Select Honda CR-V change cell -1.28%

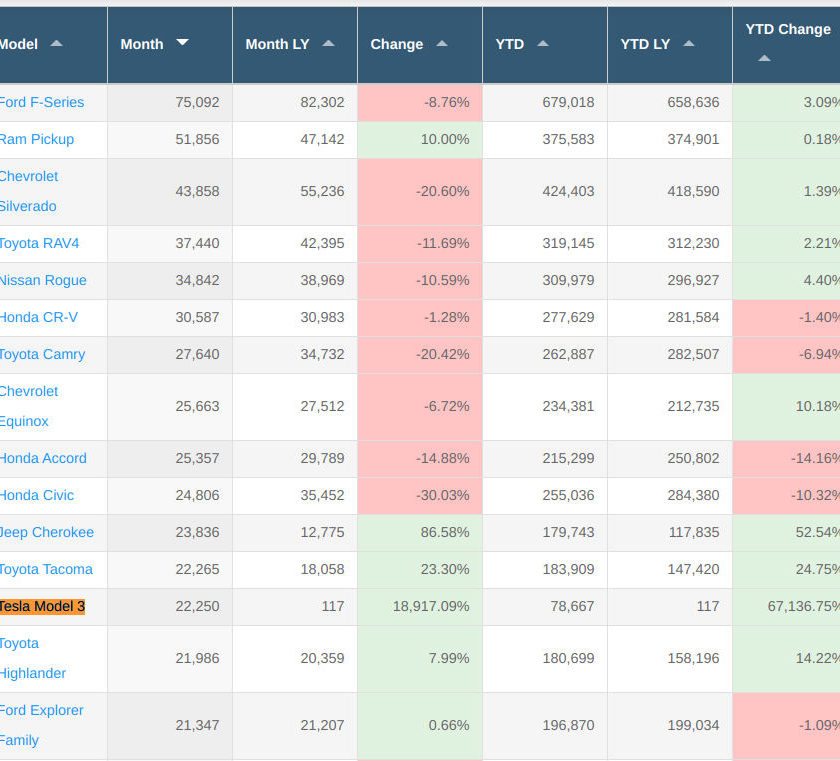tap(419, 318)
